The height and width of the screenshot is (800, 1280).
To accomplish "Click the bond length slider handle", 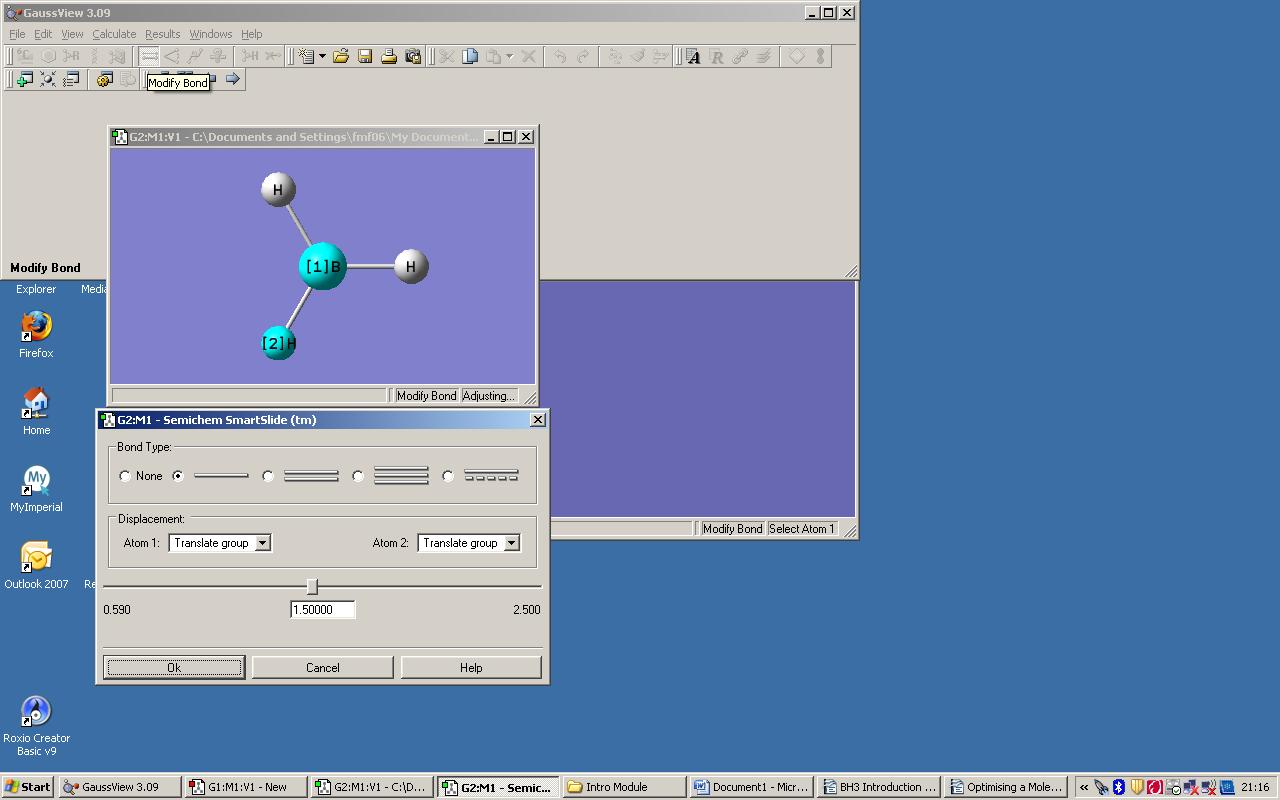I will tap(312, 587).
